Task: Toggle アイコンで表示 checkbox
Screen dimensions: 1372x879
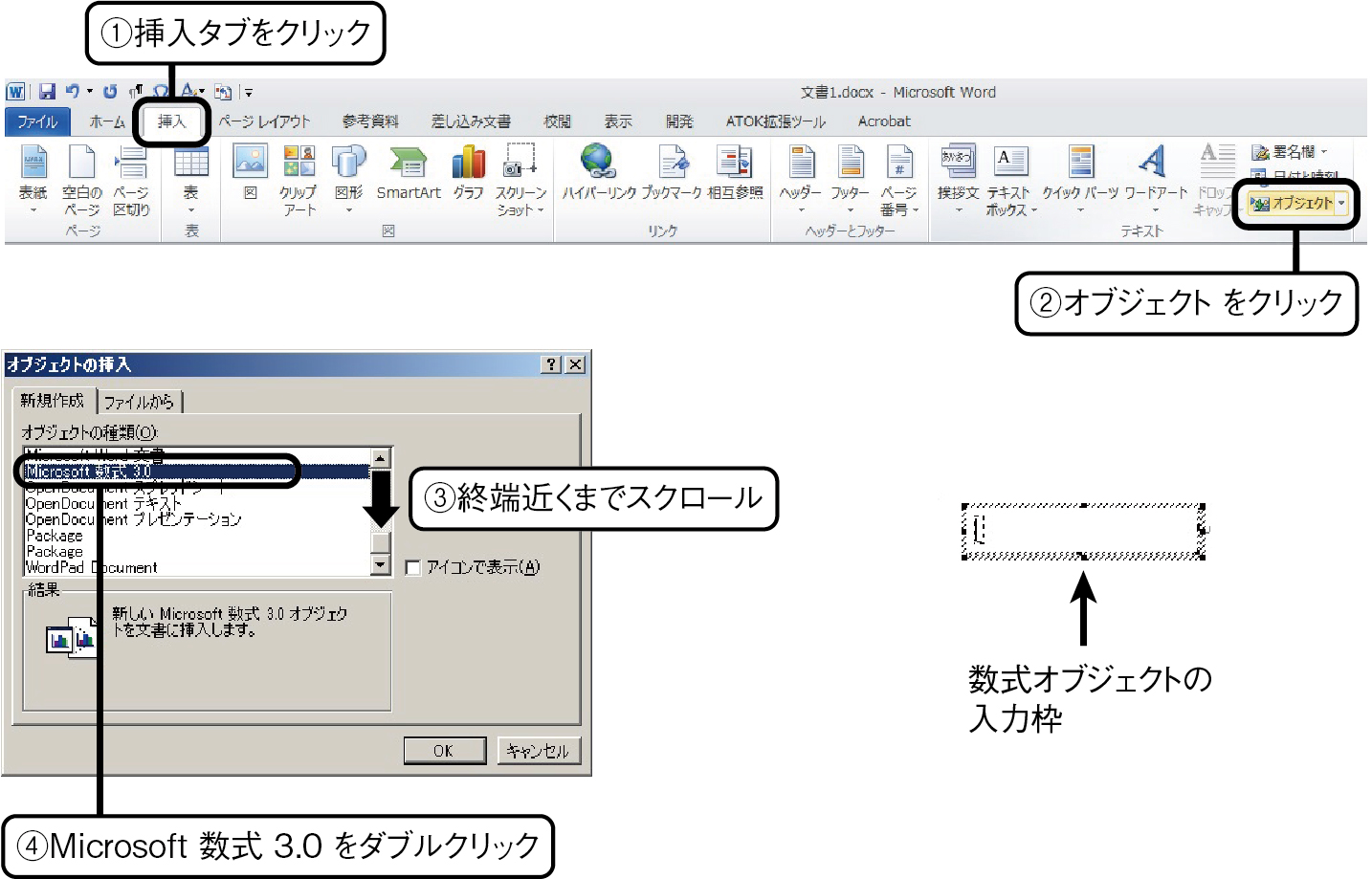Action: (x=413, y=568)
